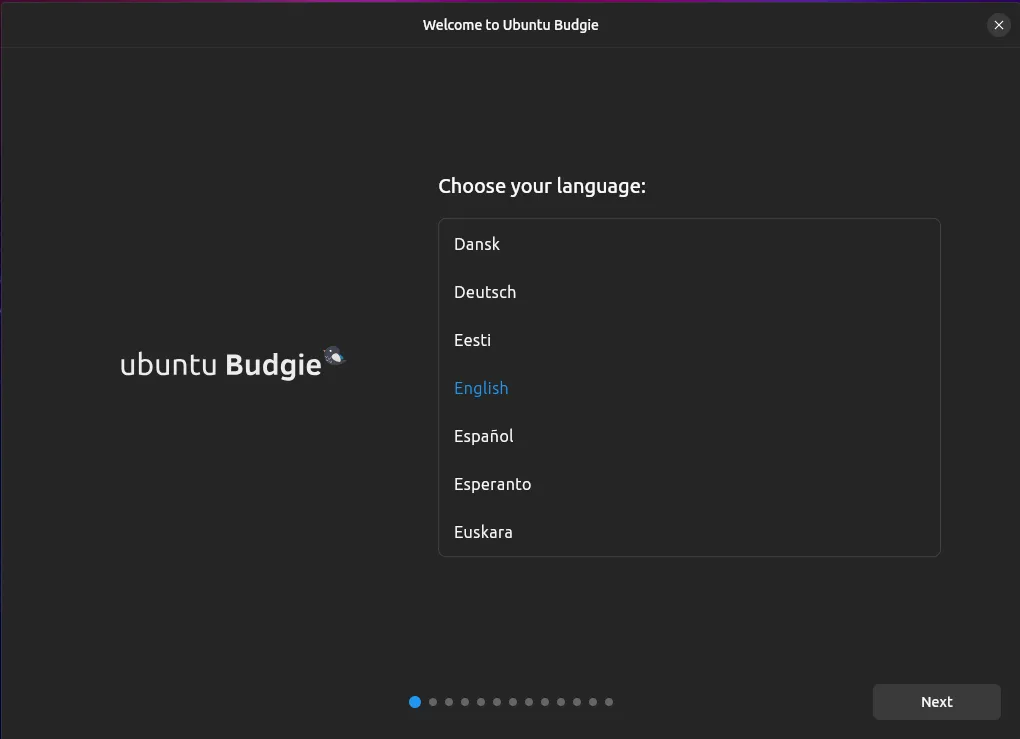
Task: Click the budgie bird logo icon
Action: point(335,356)
